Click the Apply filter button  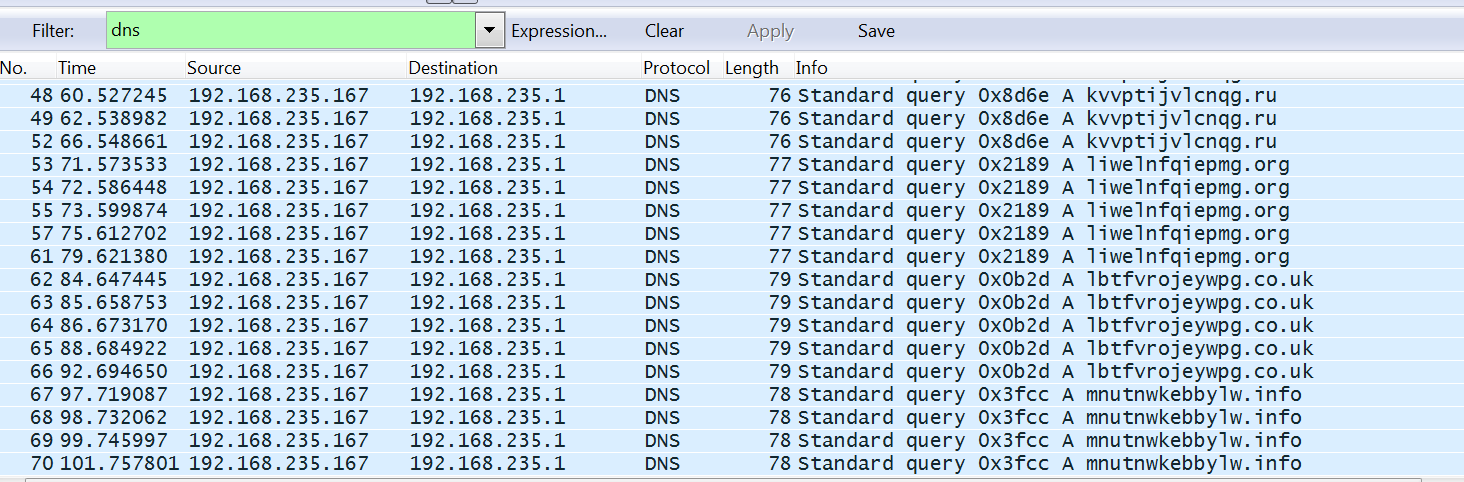[770, 31]
